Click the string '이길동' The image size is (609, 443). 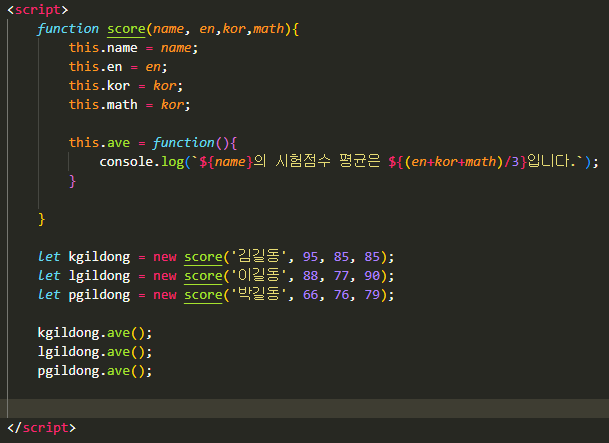coord(259,275)
